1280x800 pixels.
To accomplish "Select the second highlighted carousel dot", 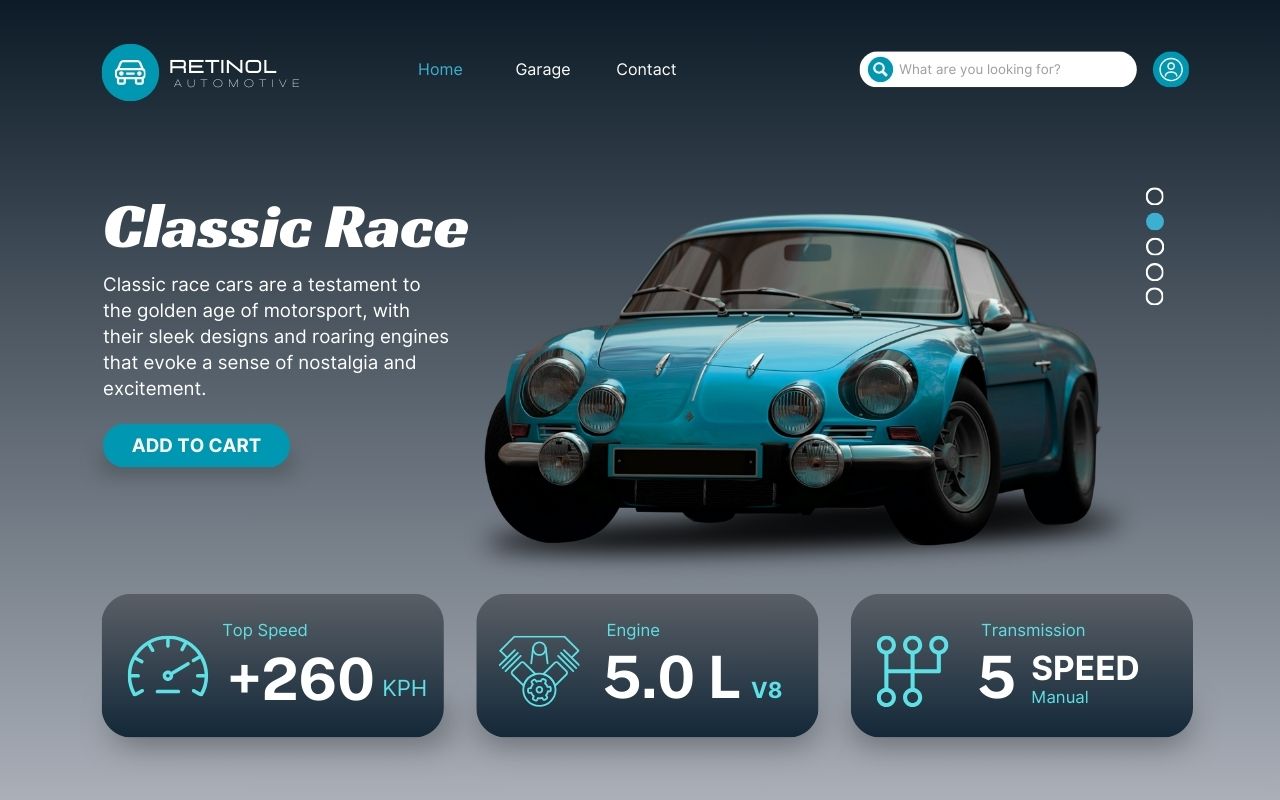I will (1154, 221).
